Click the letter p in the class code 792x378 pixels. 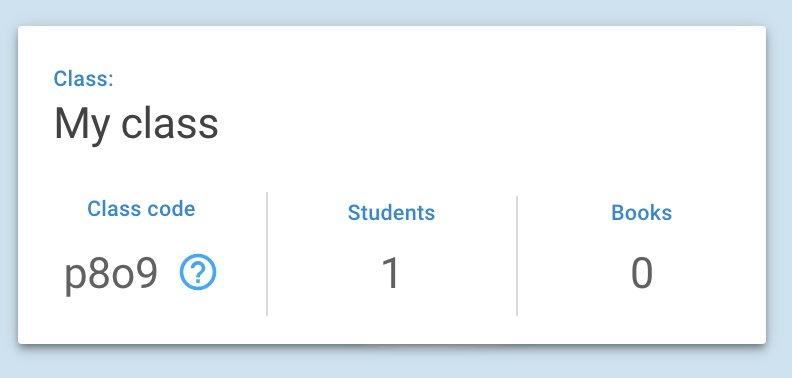75,279
